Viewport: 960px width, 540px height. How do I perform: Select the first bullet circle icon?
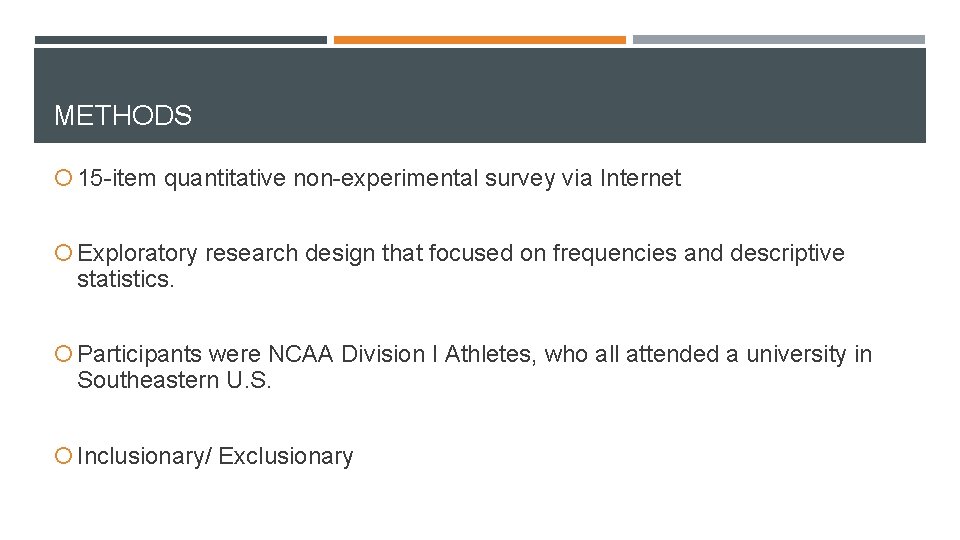pos(63,178)
